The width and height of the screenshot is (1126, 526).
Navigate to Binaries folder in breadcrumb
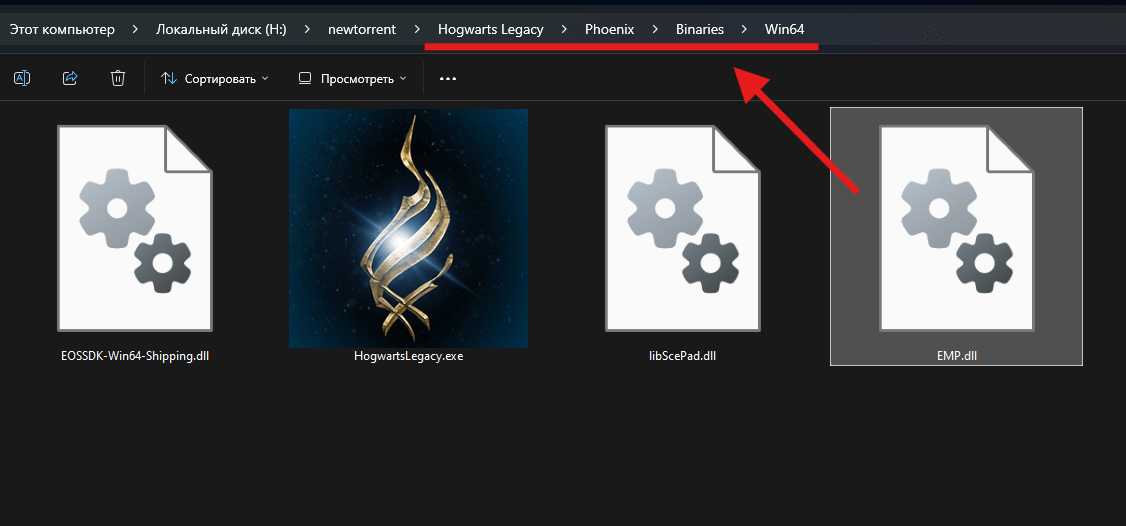coord(699,29)
